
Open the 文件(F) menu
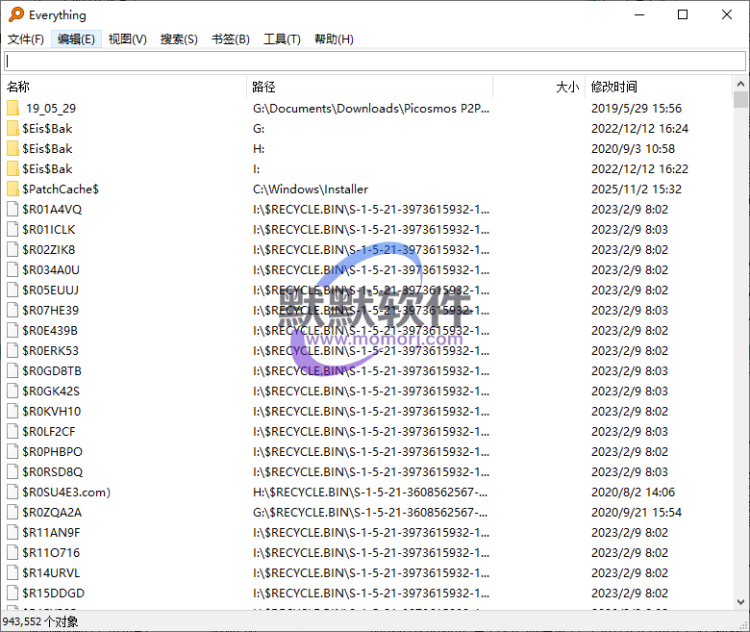[x=26, y=39]
